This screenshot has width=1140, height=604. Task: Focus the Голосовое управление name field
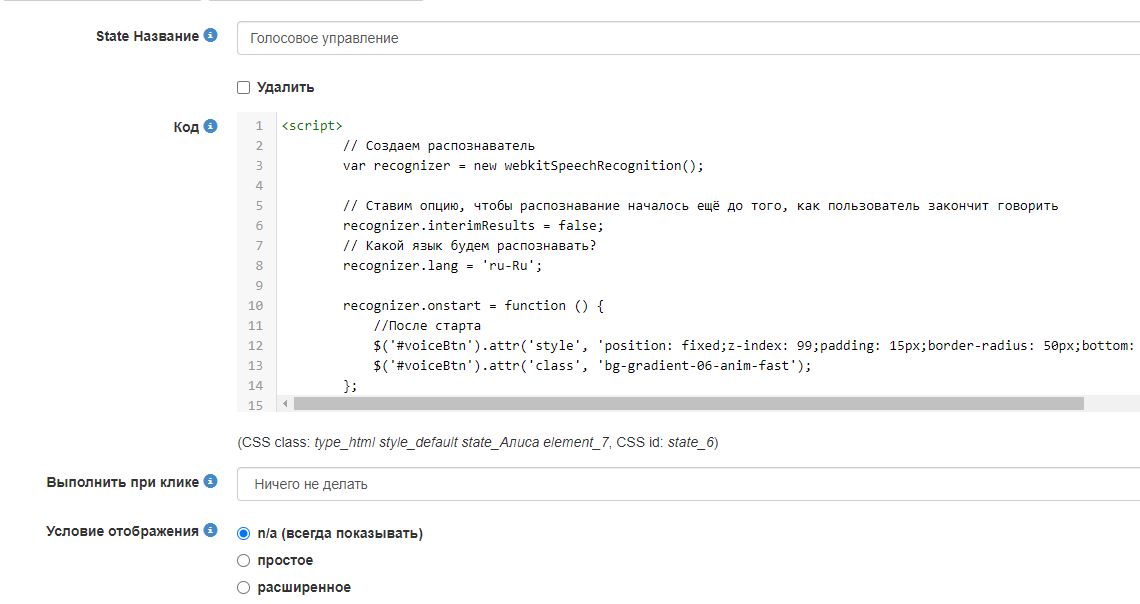pyautogui.click(x=689, y=38)
